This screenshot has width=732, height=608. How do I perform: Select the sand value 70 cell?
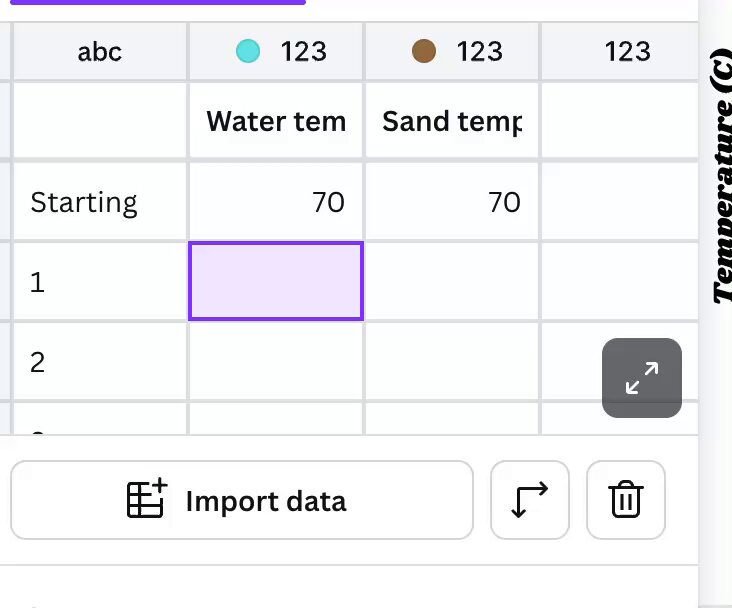tap(452, 202)
